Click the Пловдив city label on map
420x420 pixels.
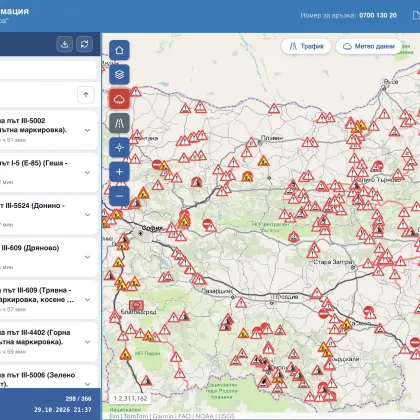point(286,297)
